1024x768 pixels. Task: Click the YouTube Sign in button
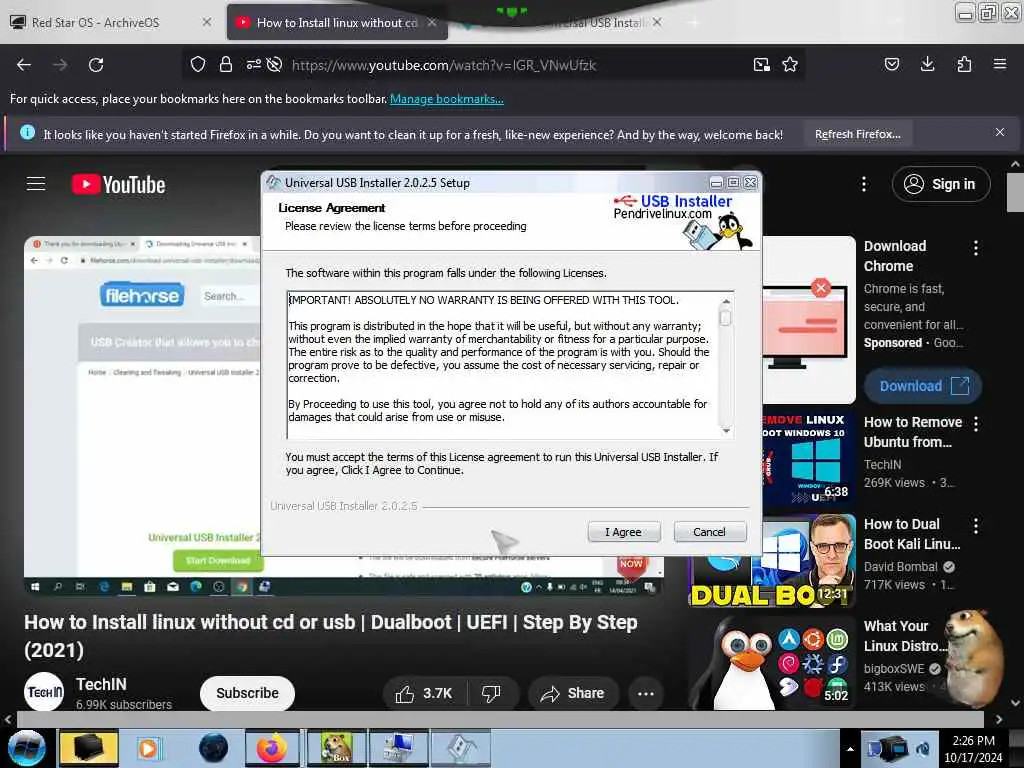pyautogui.click(x=940, y=184)
